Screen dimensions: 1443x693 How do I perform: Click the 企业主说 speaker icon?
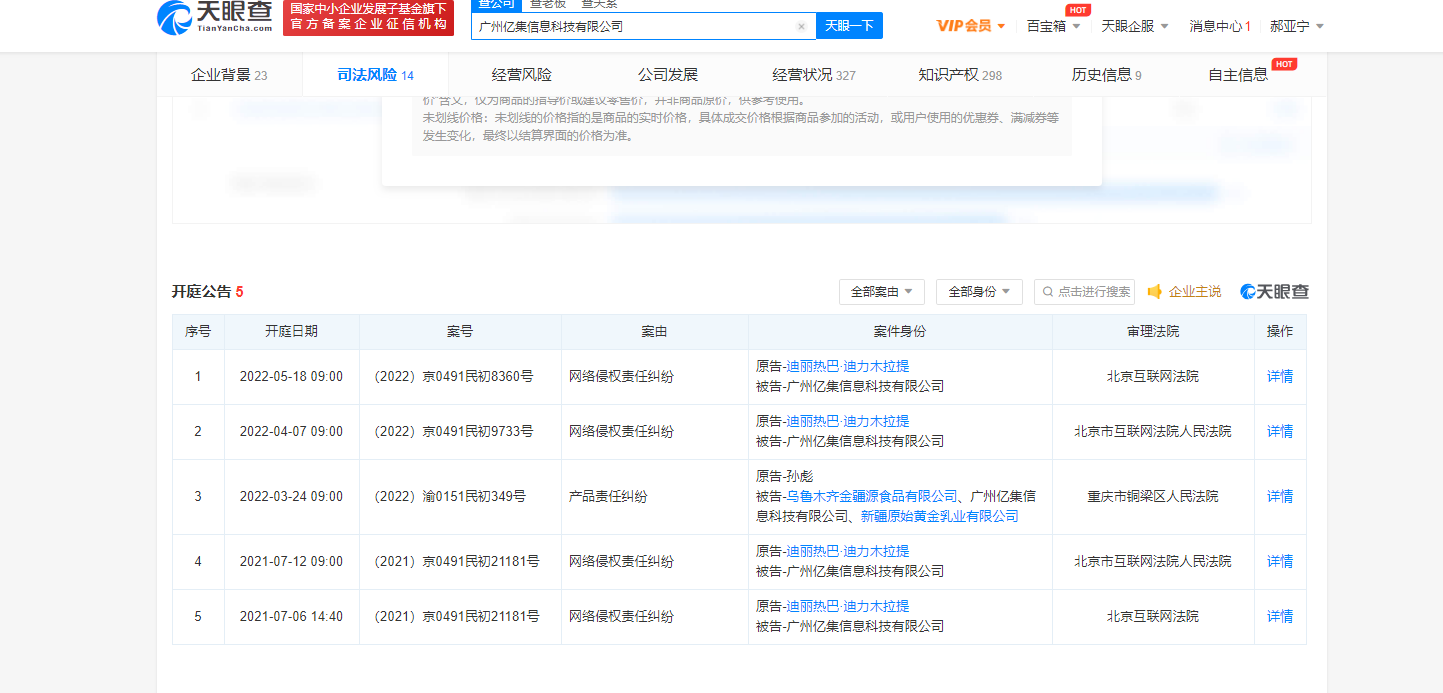point(1155,292)
